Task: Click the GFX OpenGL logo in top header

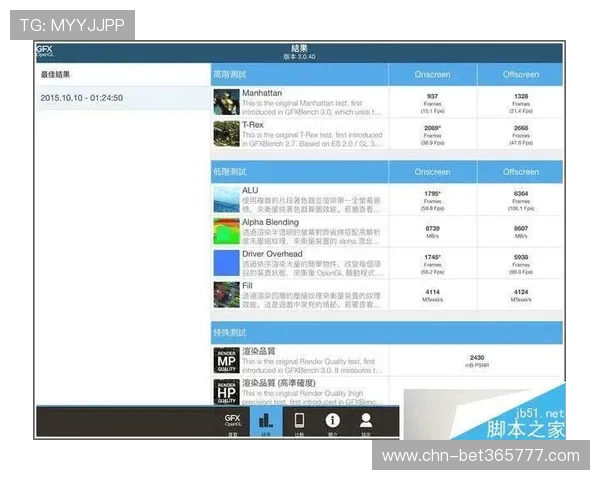Action: point(44,51)
